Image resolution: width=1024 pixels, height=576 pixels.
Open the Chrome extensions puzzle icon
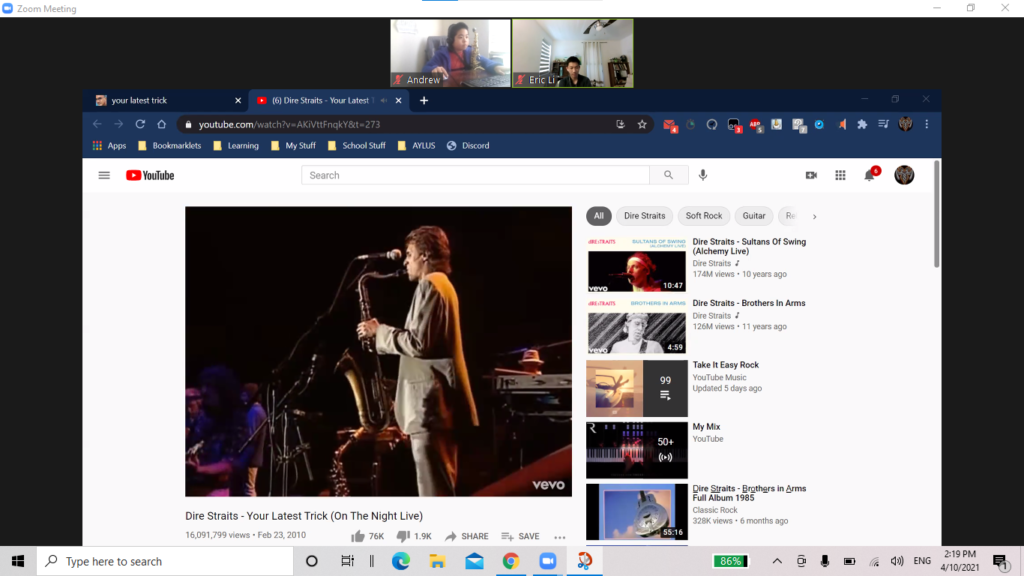tap(862, 124)
